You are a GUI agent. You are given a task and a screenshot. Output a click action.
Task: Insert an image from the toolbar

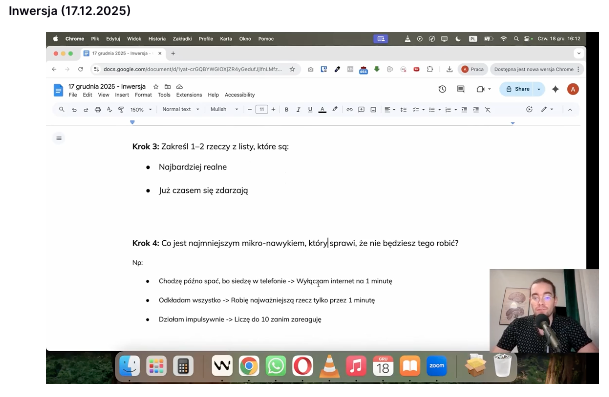373,110
